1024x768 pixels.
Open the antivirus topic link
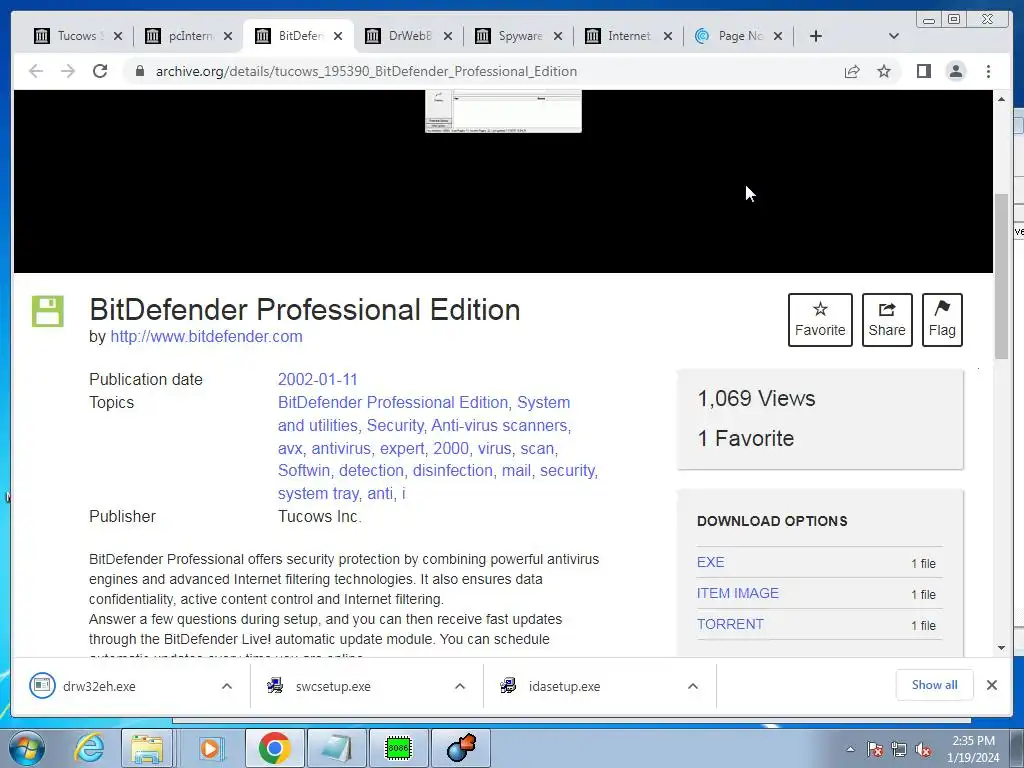[341, 449]
